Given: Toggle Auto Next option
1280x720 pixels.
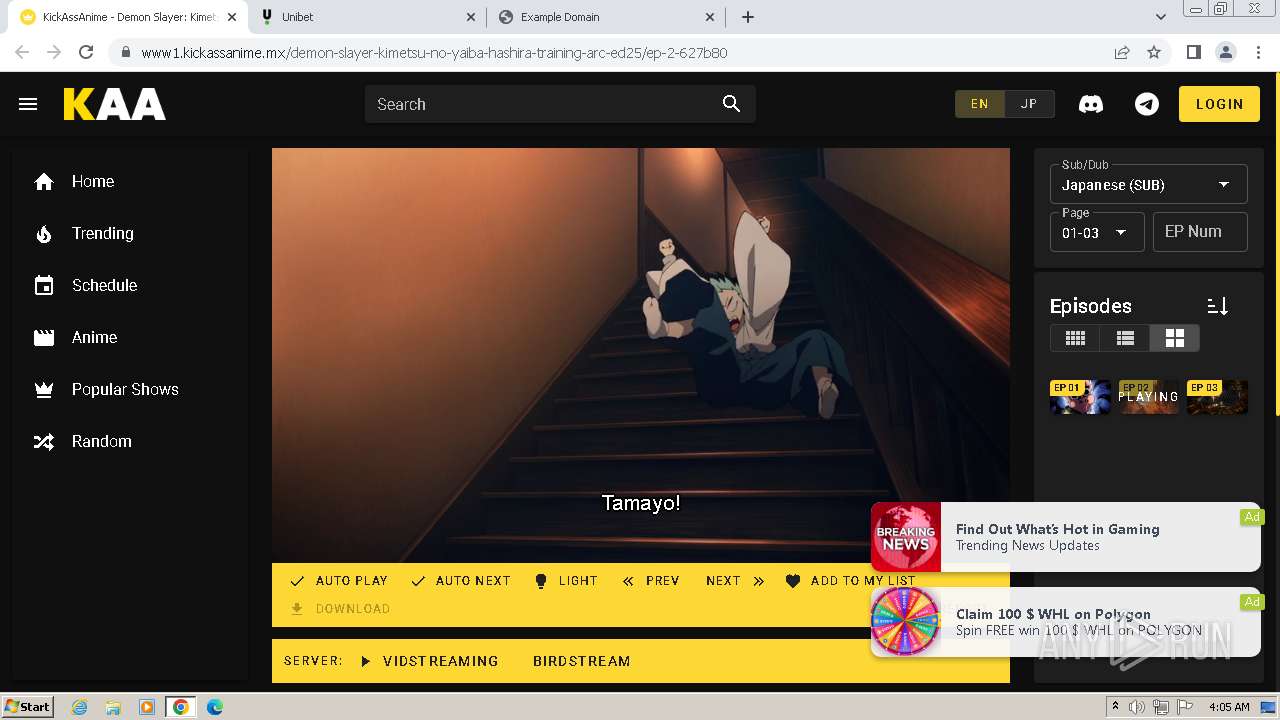Looking at the screenshot, I should pyautogui.click(x=461, y=581).
